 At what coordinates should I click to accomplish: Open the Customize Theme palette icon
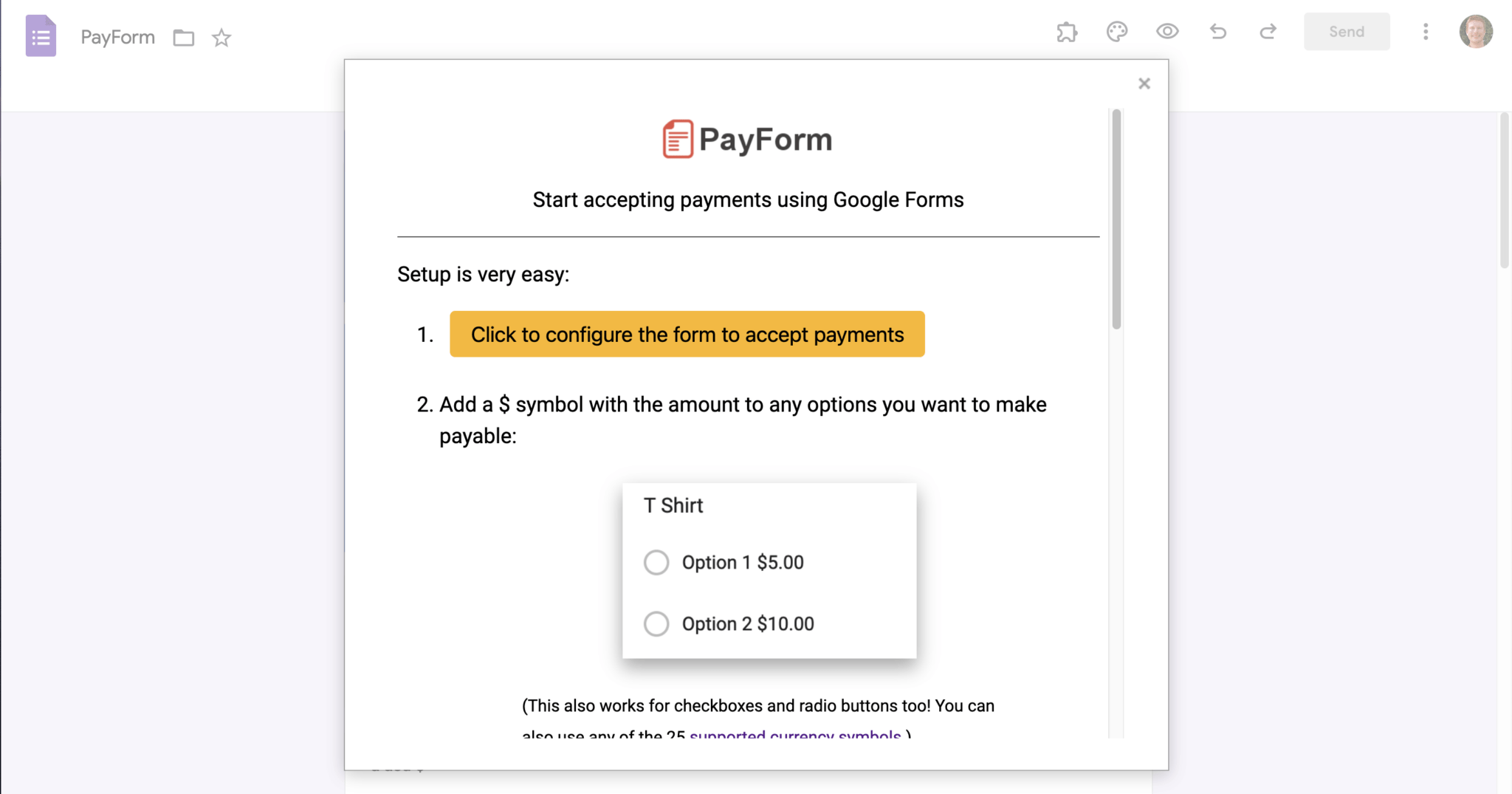(x=1117, y=32)
